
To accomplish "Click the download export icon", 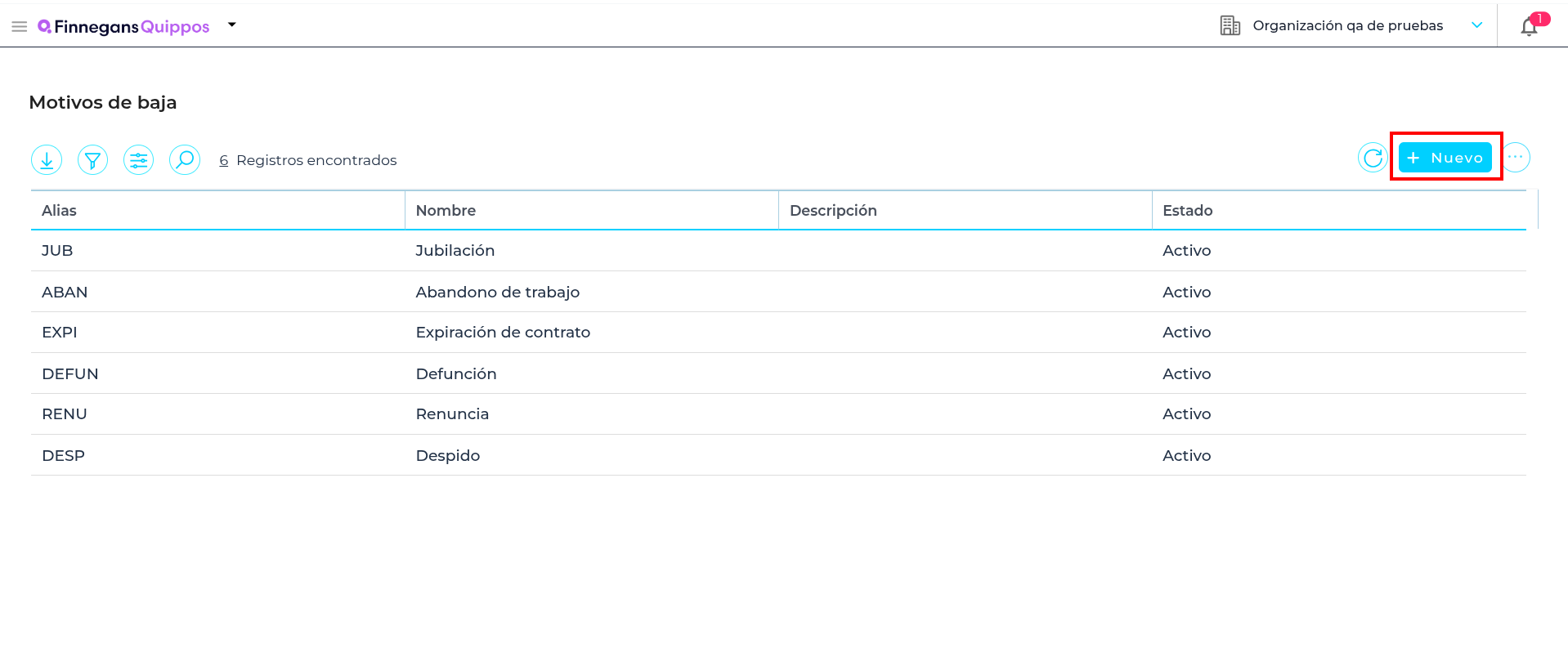I will coord(47,160).
